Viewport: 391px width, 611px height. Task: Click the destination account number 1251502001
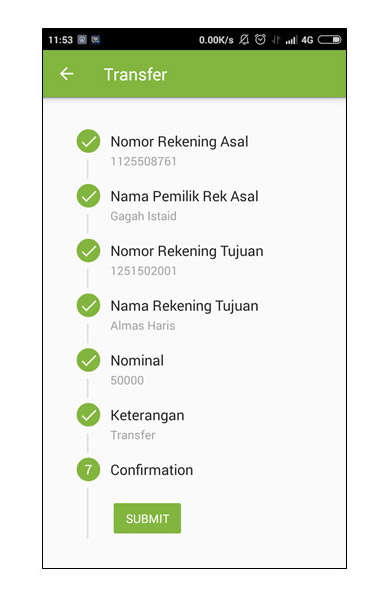point(143,271)
